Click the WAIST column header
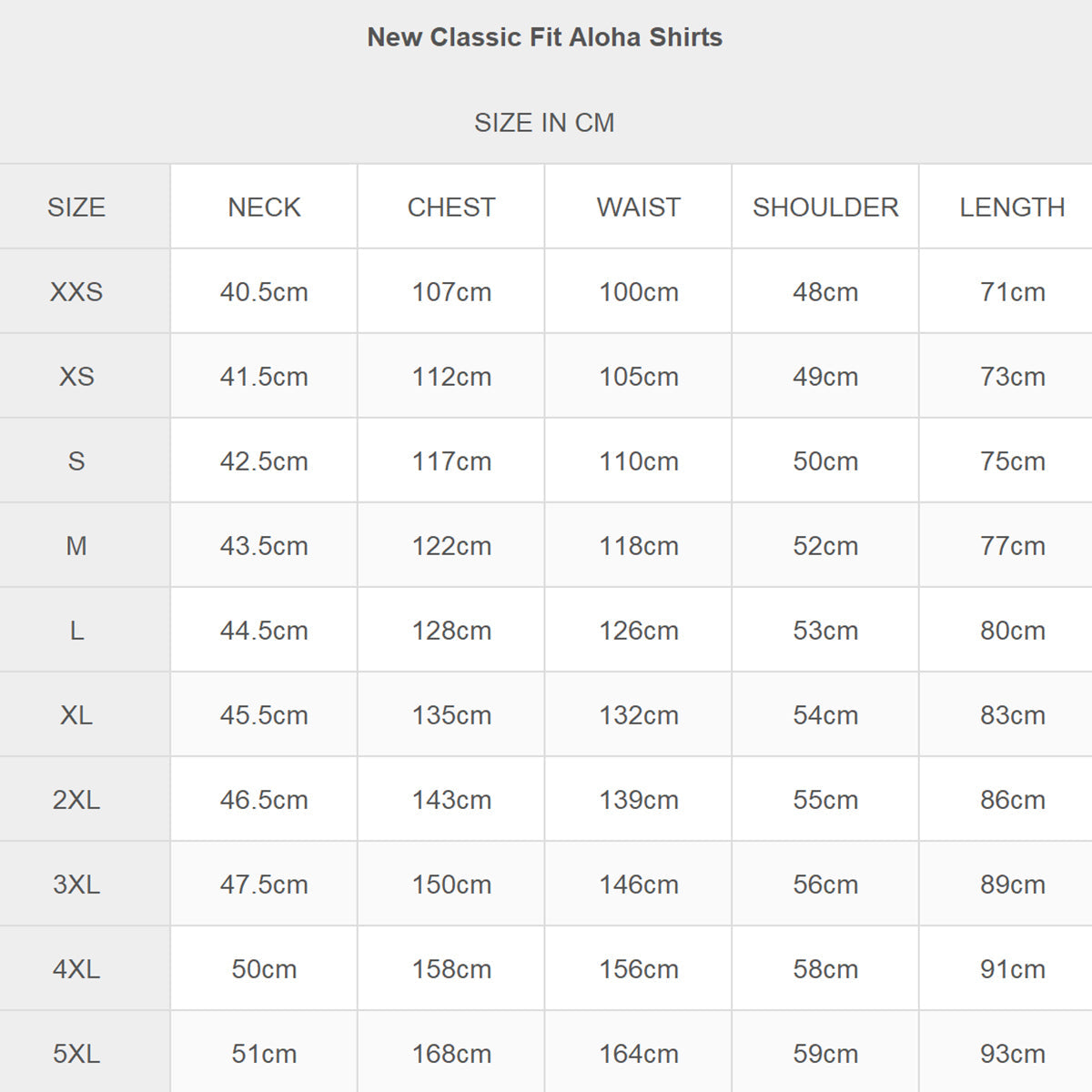Screen dimensions: 1092x1092 point(639,207)
